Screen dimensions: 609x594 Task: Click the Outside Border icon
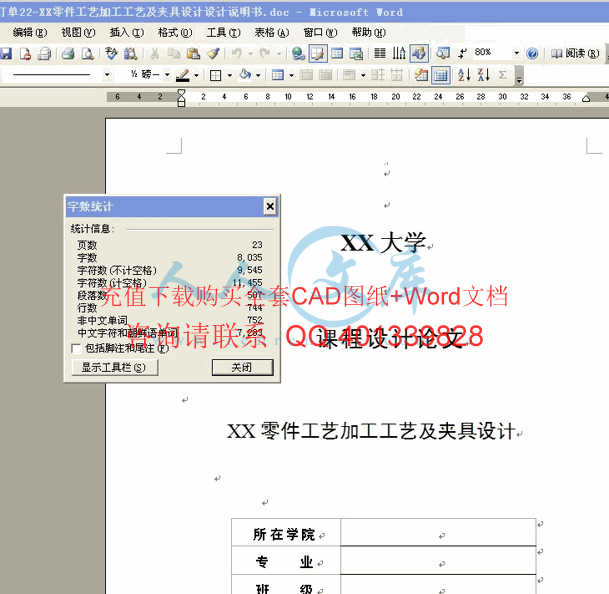coord(216,75)
